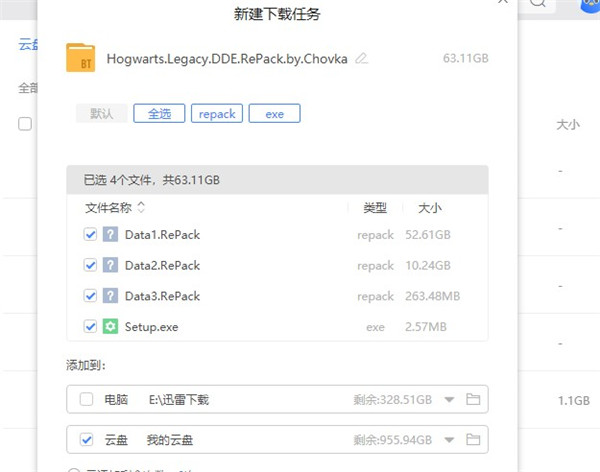Click the E:\迅雷下载 path field

coord(179,400)
